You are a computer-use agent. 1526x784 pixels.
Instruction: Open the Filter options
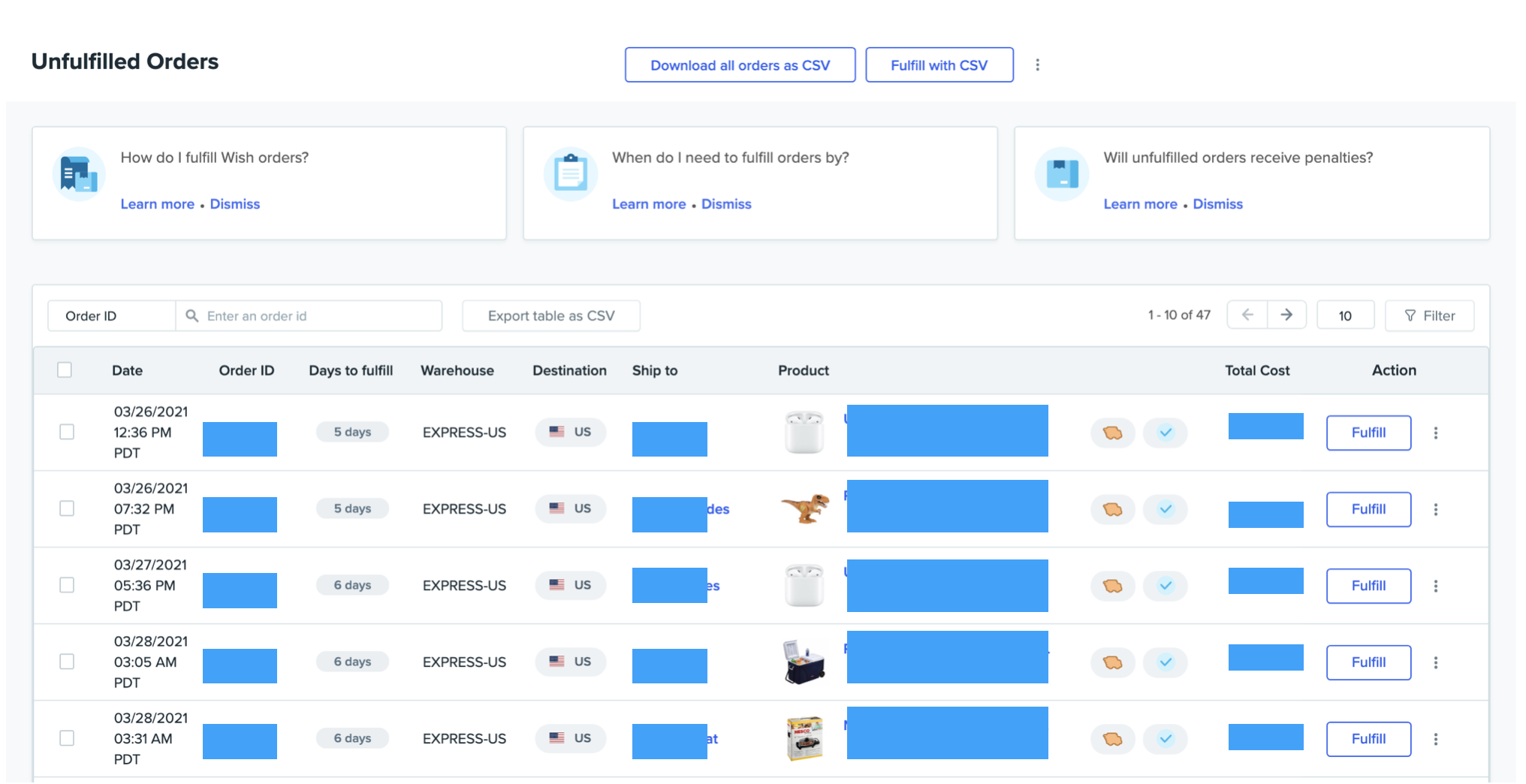[x=1429, y=315]
